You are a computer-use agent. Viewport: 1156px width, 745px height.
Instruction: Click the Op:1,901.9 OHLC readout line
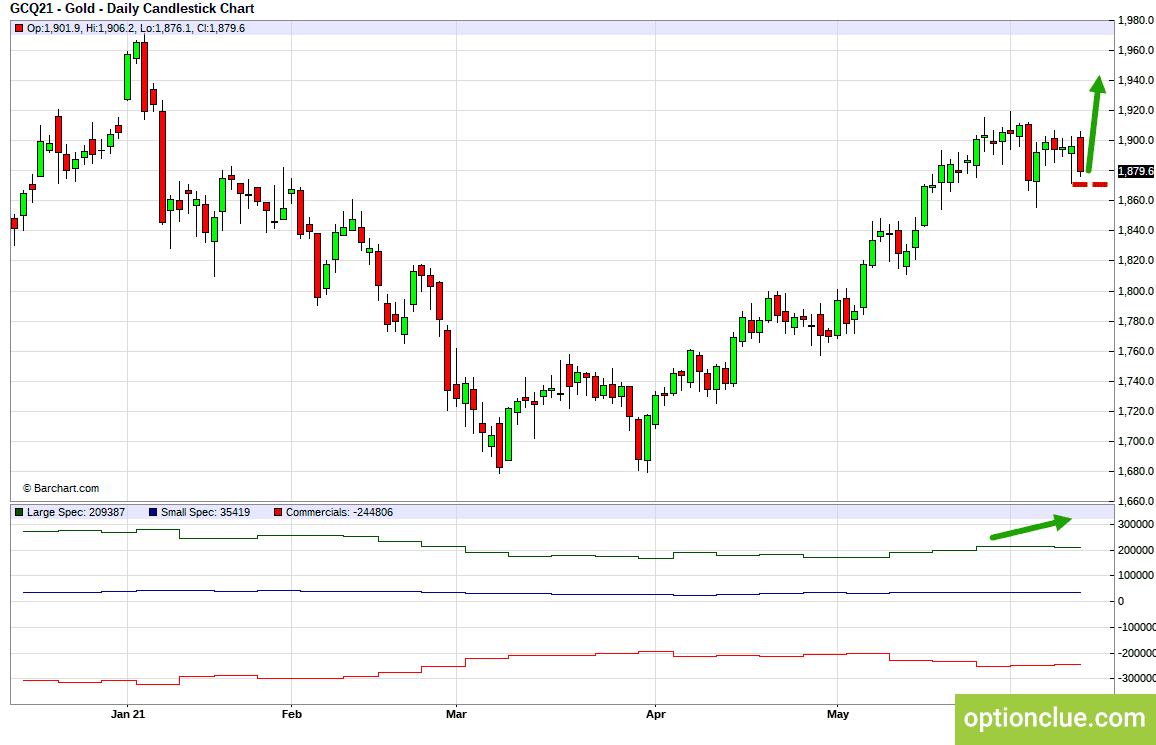point(136,28)
